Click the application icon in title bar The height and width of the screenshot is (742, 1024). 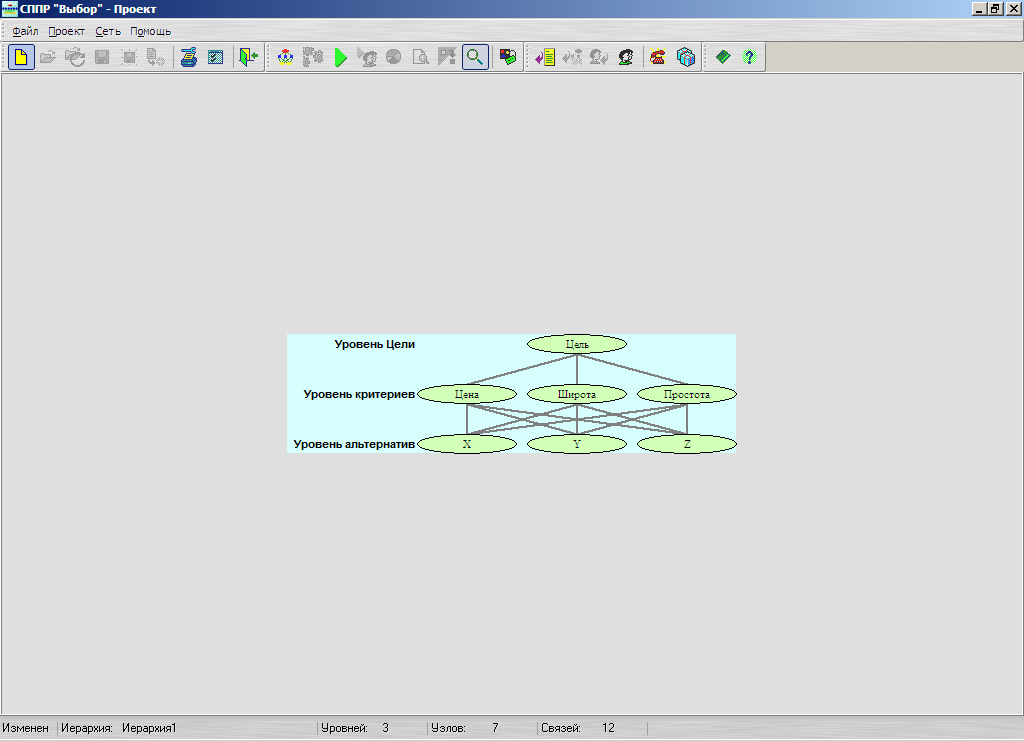click(9, 9)
